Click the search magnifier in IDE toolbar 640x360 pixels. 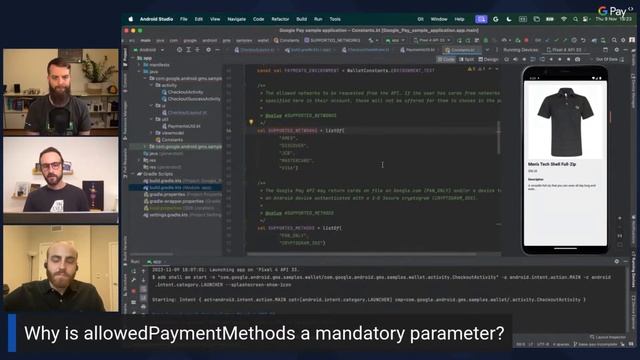click(x=614, y=40)
